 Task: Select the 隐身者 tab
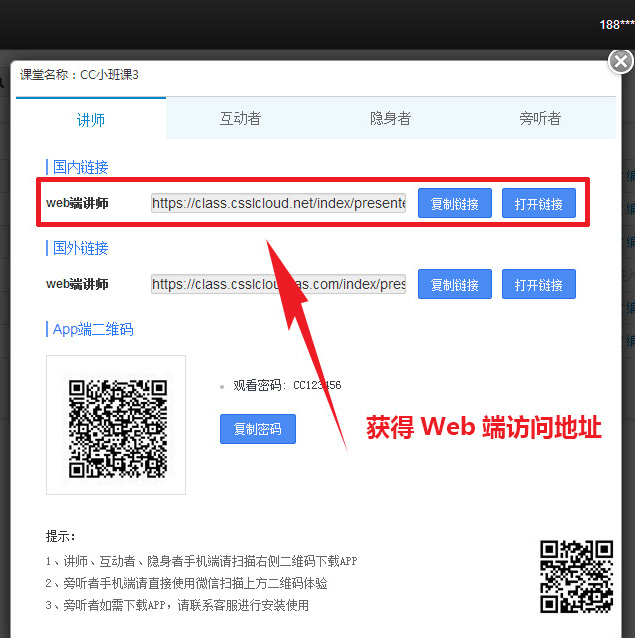pos(390,119)
